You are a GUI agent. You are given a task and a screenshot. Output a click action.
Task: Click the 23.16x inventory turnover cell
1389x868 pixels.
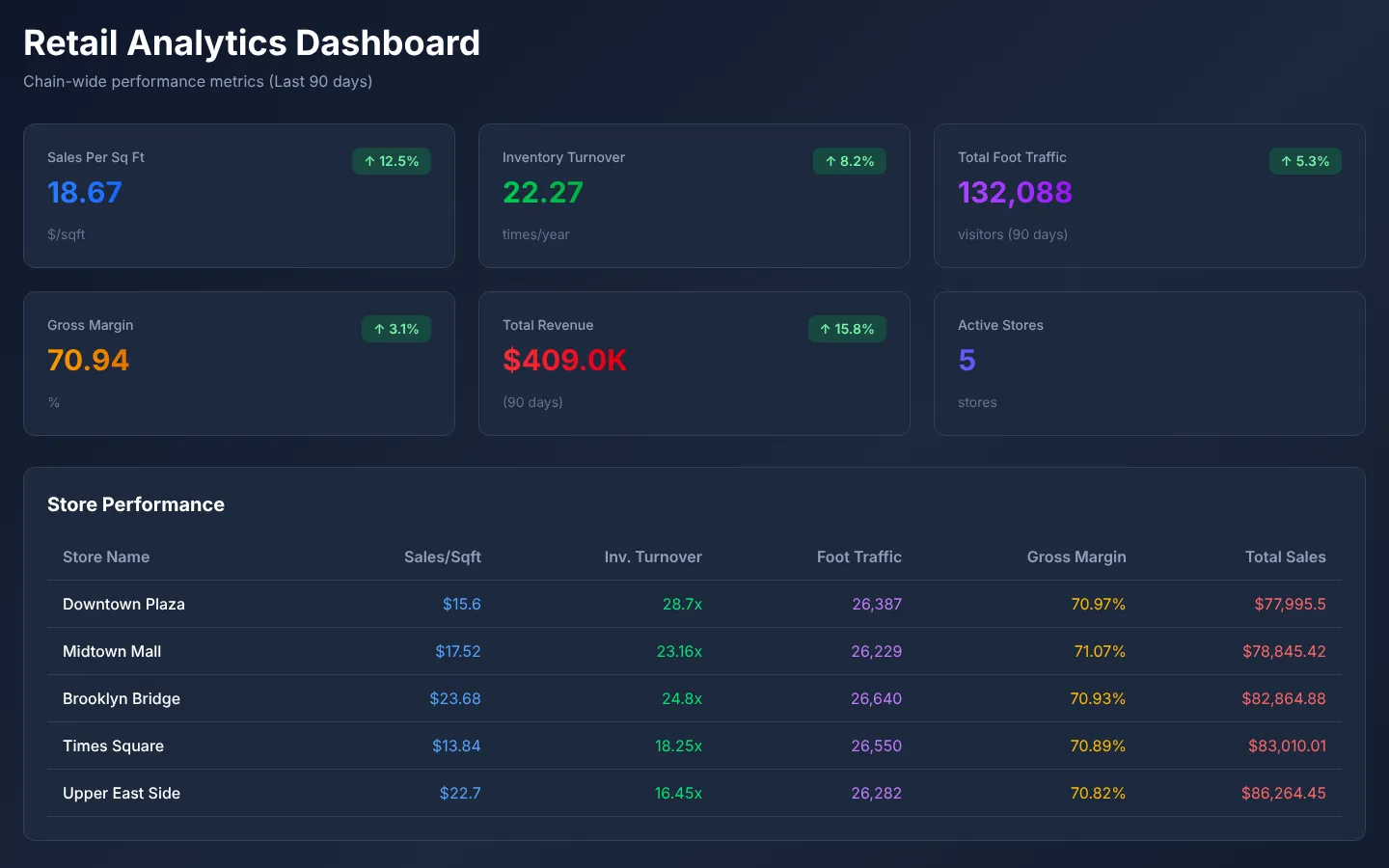pos(679,651)
